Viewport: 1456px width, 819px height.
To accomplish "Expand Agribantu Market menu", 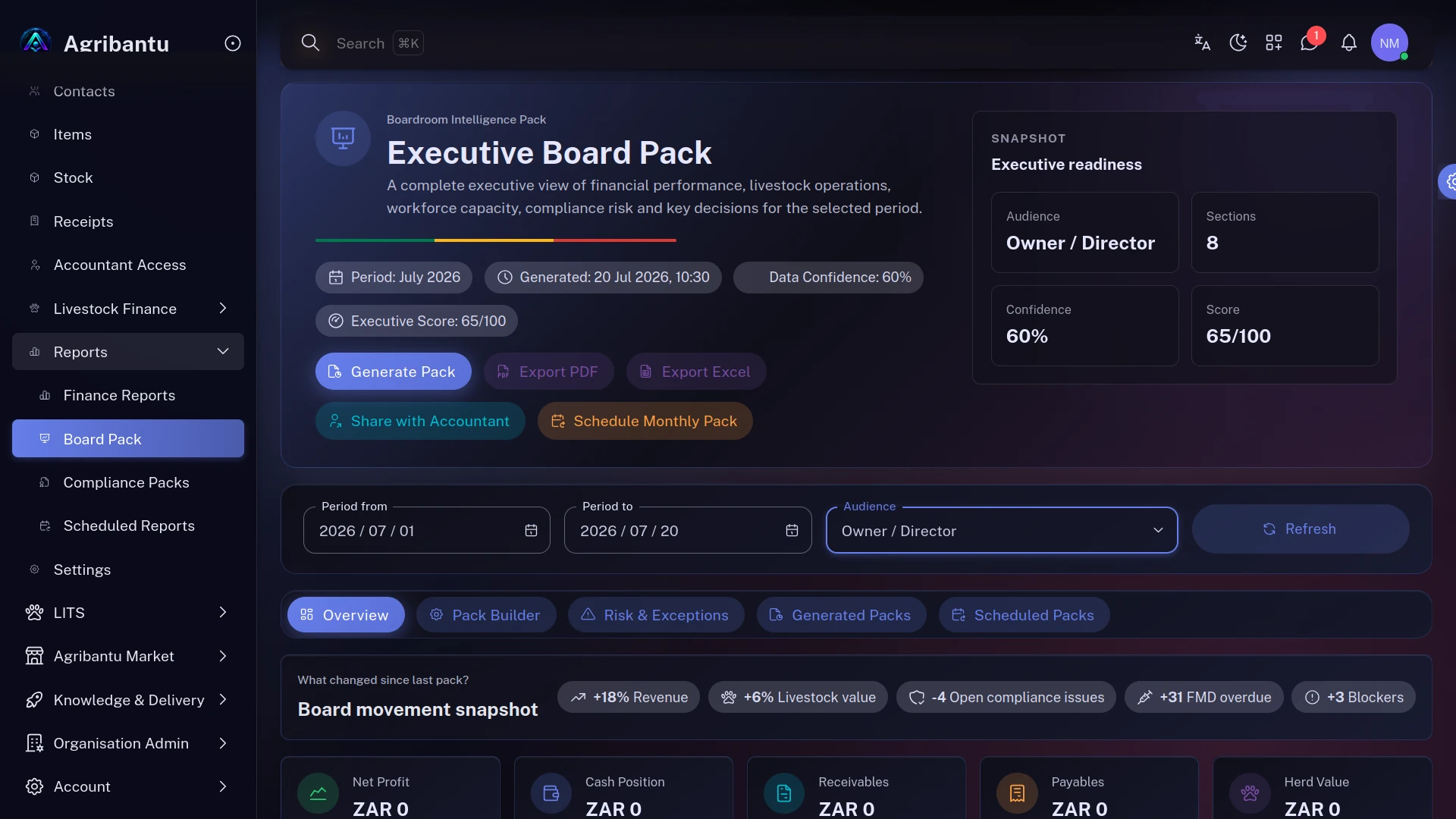I will pos(128,656).
